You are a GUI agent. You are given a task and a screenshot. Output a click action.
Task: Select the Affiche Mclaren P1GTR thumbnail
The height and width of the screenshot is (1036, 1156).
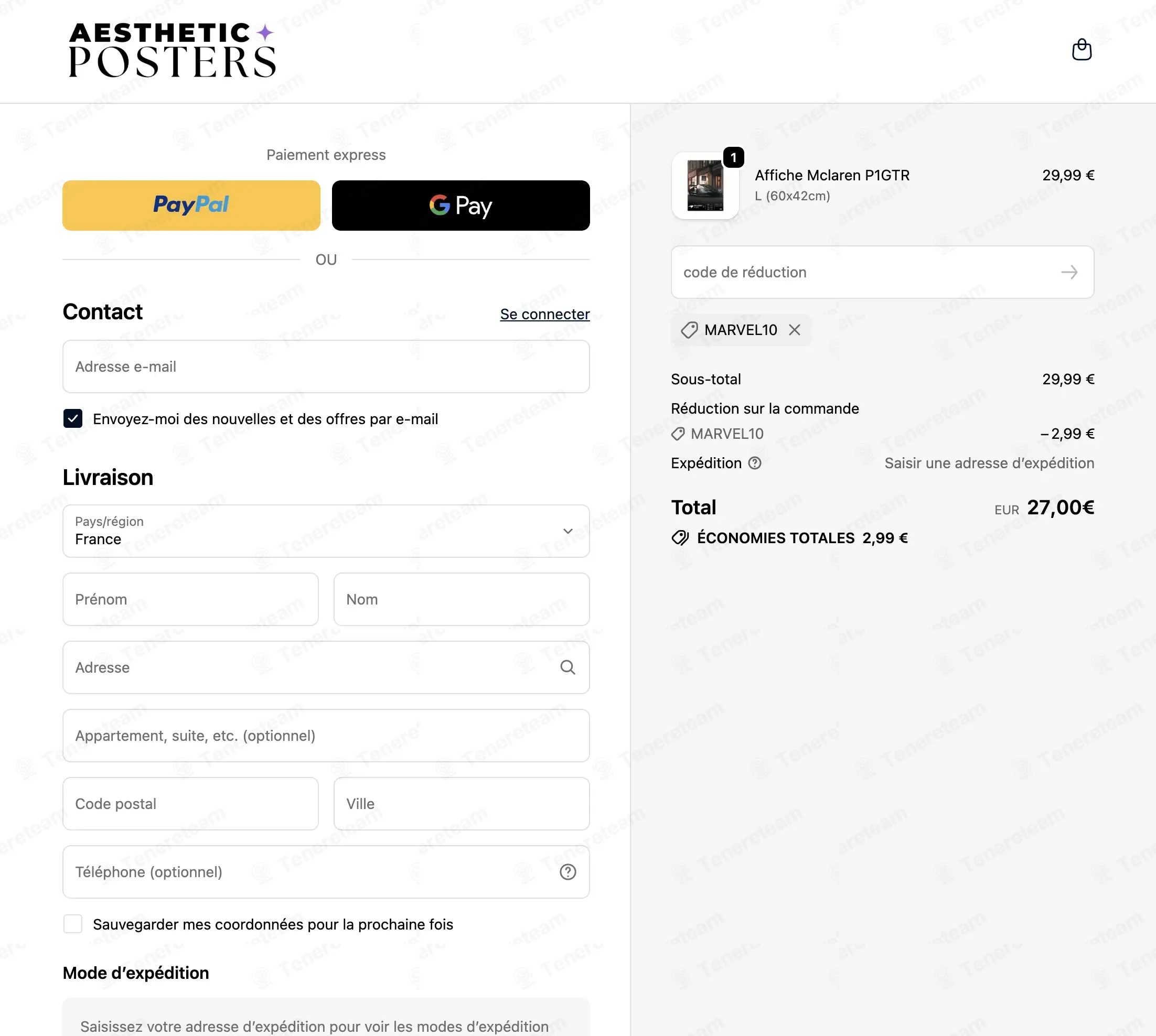705,186
